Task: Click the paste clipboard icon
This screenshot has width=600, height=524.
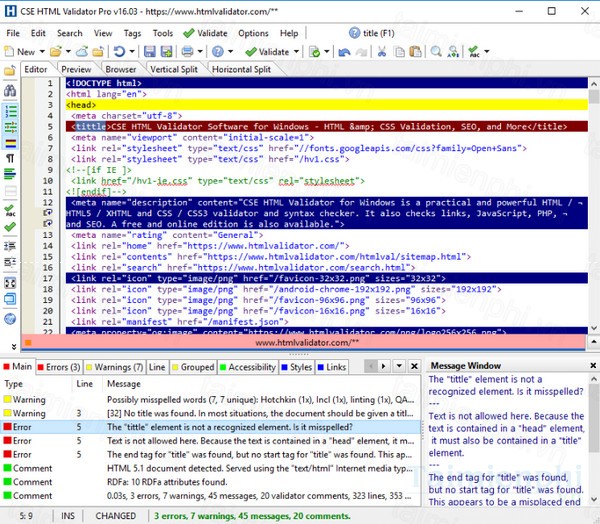Action: coord(415,52)
